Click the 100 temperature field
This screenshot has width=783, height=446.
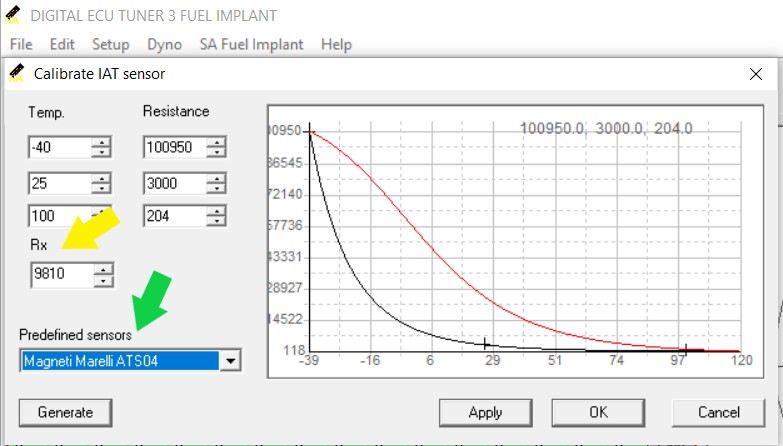(x=60, y=216)
